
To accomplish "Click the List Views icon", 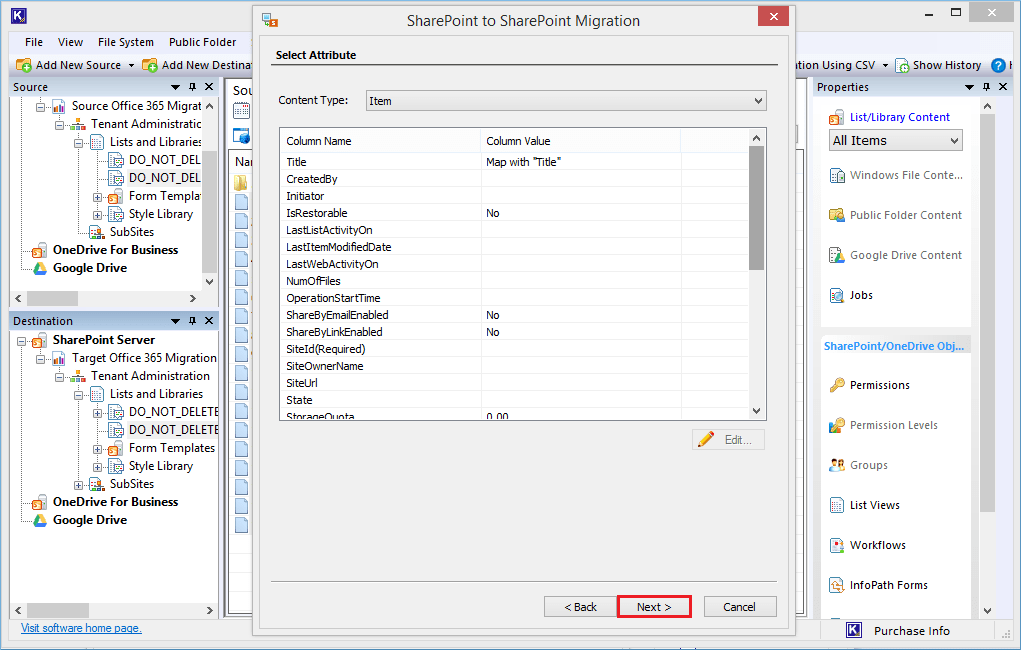I will (x=837, y=505).
